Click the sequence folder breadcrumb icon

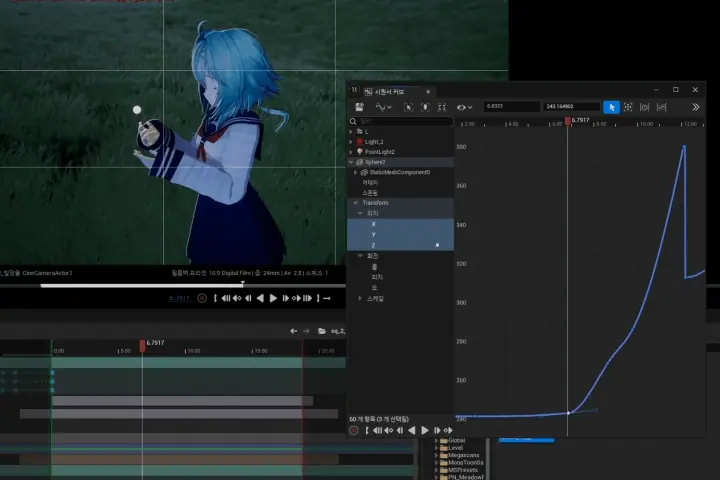[322, 331]
